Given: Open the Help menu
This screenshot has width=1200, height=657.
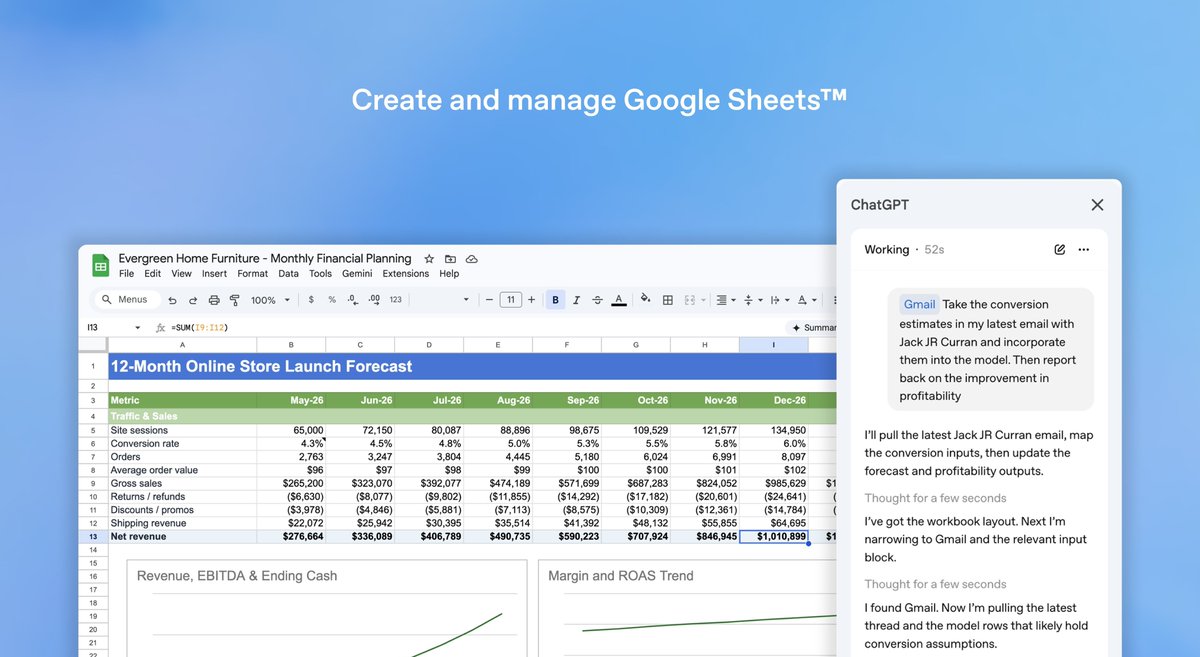Looking at the screenshot, I should [x=449, y=274].
